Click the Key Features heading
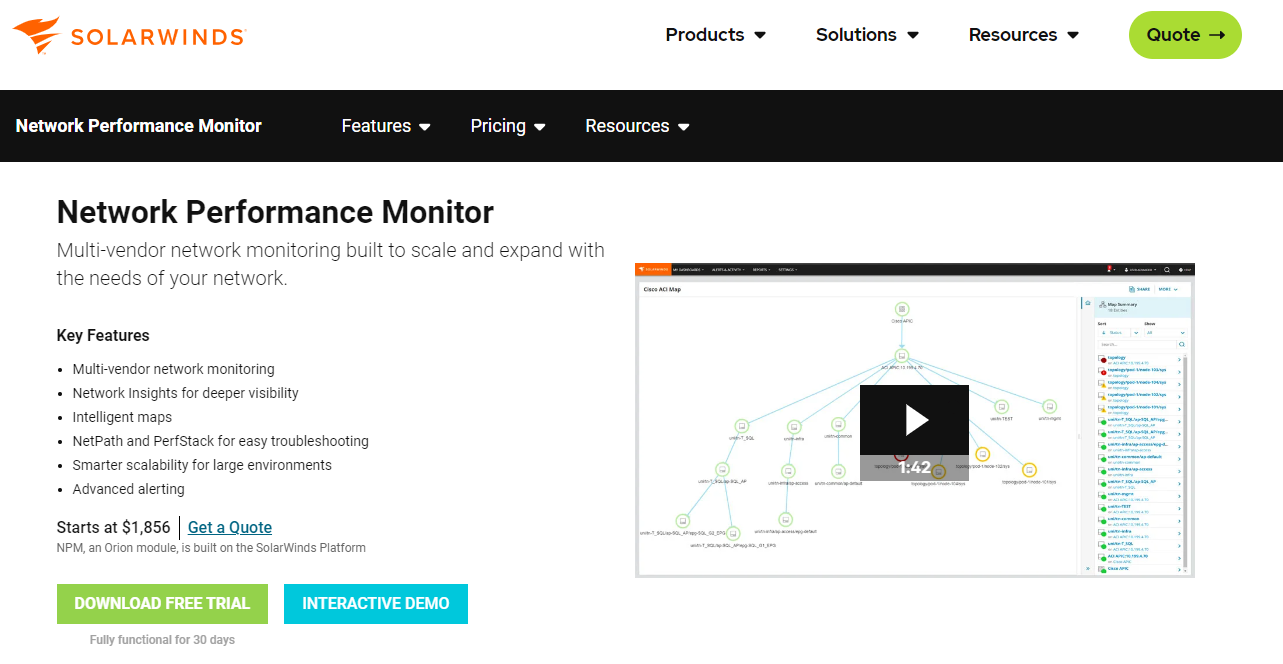The width and height of the screenshot is (1283, 664). [103, 336]
